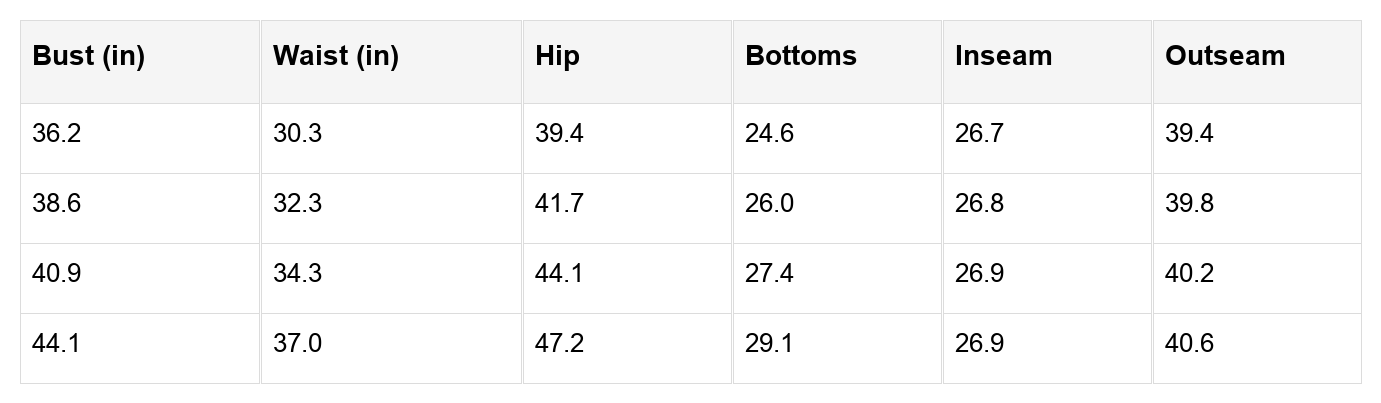1381x403 pixels.
Task: Select the "Bottoms" column header
Action: click(801, 56)
